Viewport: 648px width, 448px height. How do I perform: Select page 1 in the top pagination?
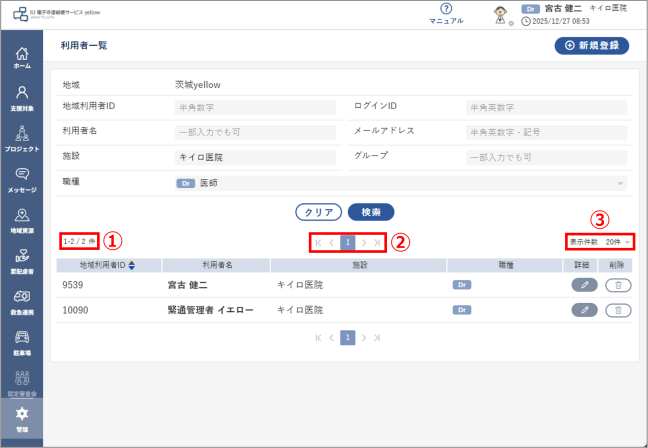pos(347,242)
